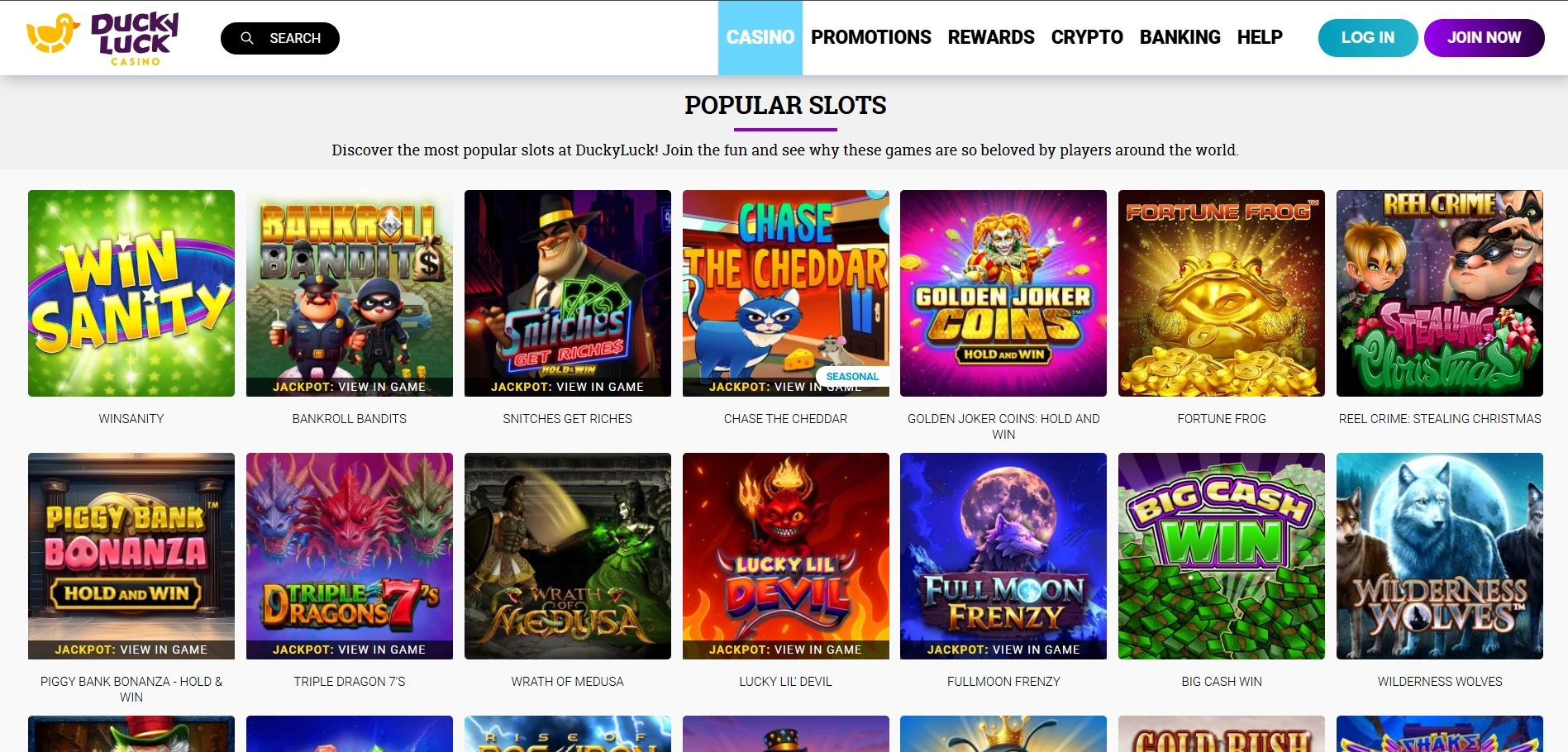The image size is (1568, 752).
Task: Click Jackpot banner on Piggy Bank Bonanza
Action: click(131, 650)
